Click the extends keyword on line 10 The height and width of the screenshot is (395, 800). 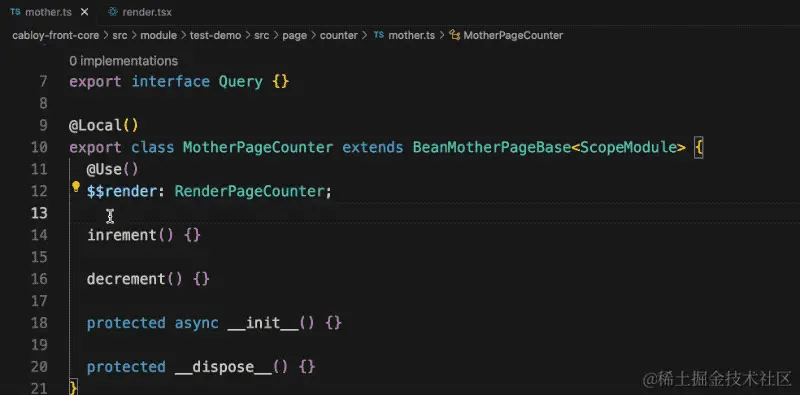(x=373, y=147)
